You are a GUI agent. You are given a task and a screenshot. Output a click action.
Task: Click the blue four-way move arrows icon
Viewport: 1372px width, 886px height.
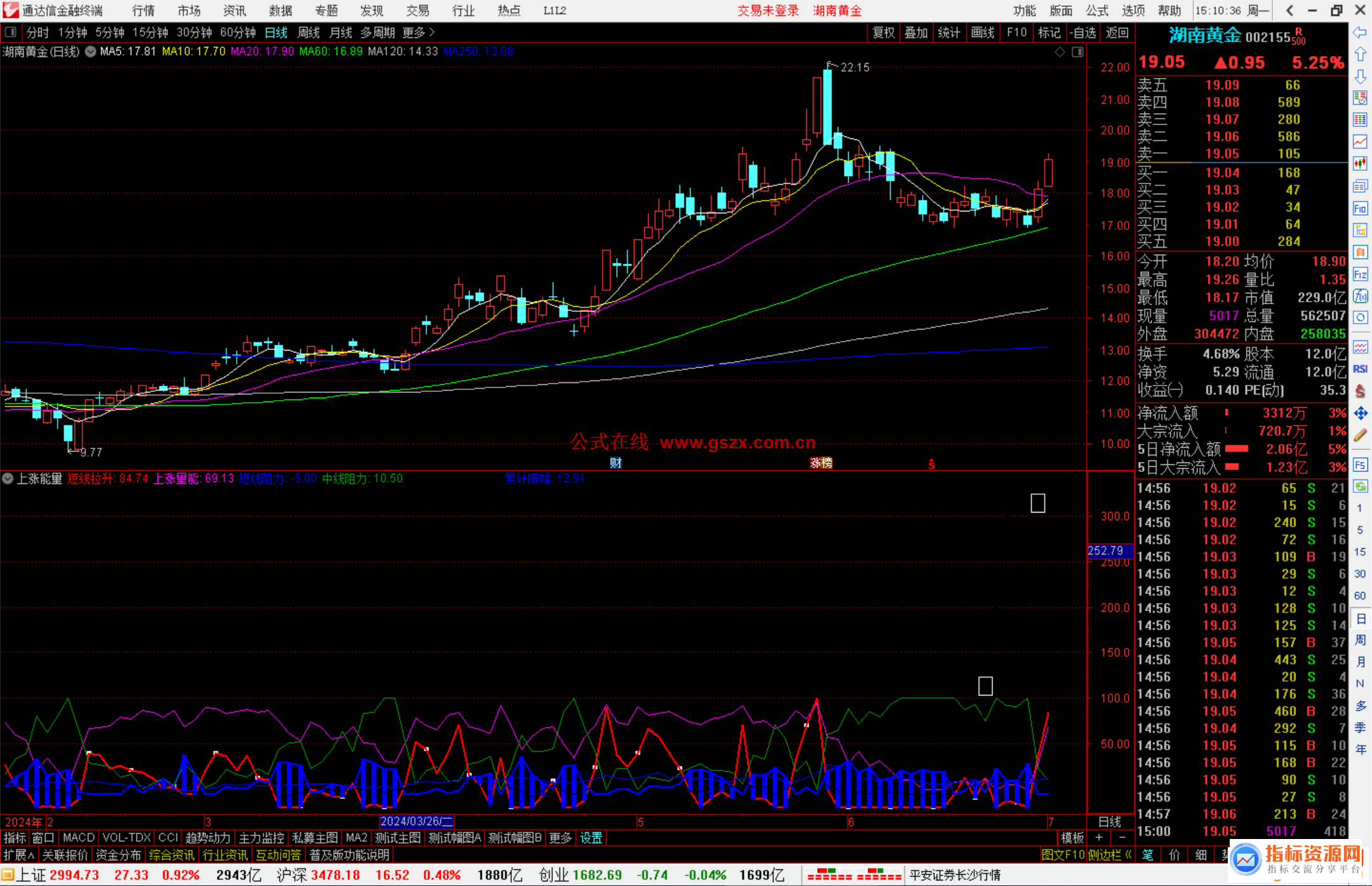click(1360, 413)
